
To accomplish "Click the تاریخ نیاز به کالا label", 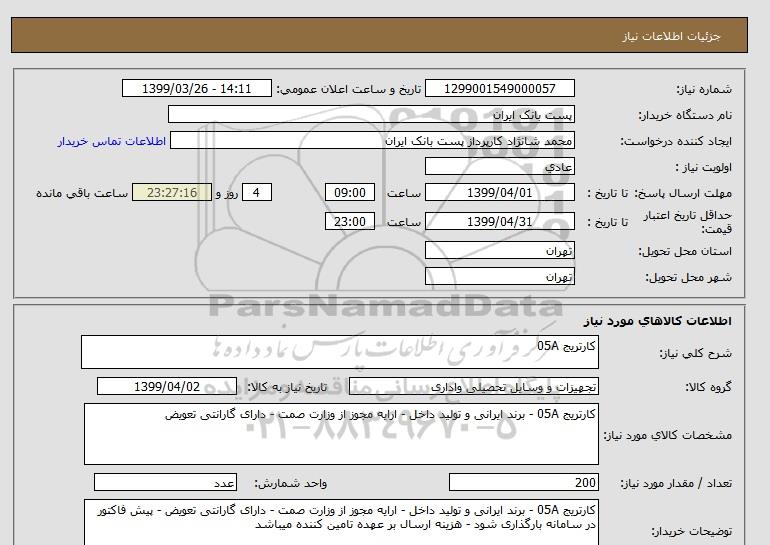I will point(287,387).
